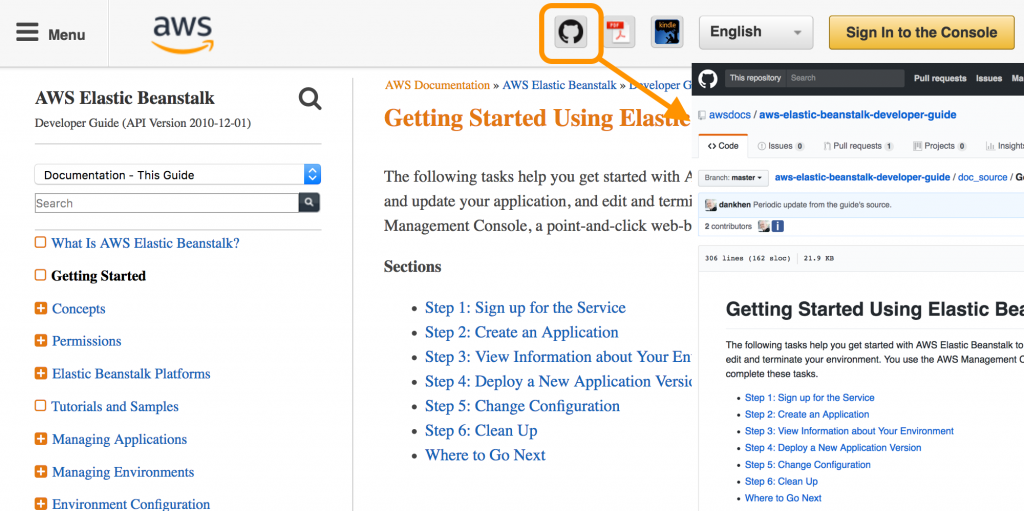Switch to the Code tab on GitHub
This screenshot has width=1024, height=511.
pos(723,146)
